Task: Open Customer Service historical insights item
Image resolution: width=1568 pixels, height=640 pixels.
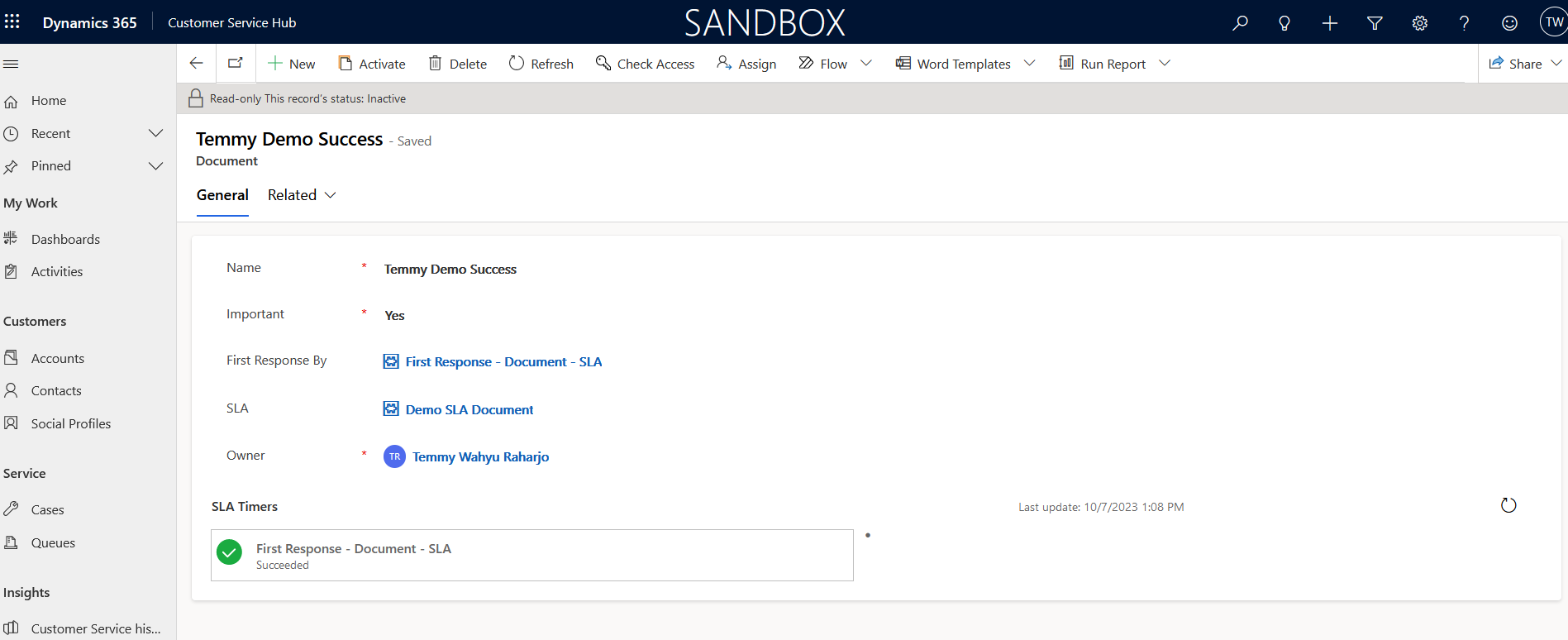Action: point(96,628)
